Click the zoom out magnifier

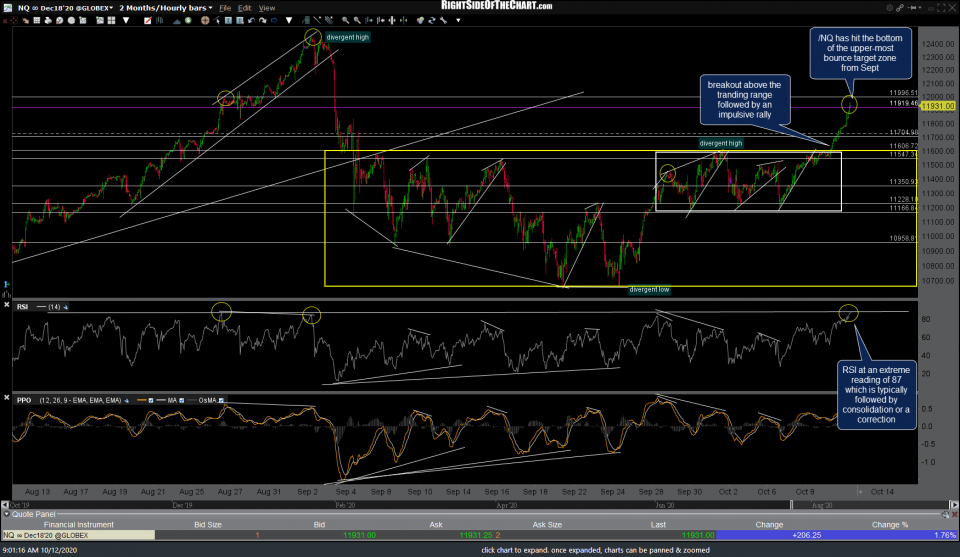(357, 20)
